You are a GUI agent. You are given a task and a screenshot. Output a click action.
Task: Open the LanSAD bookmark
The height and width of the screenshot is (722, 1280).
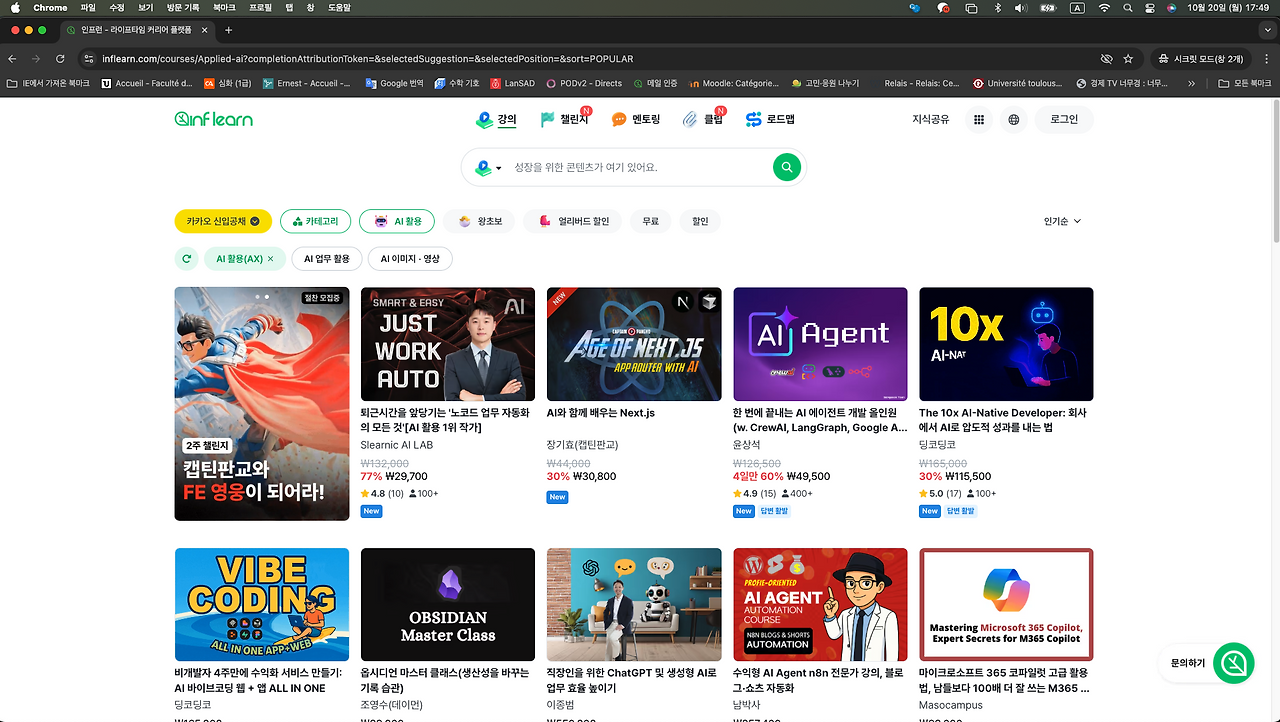click(x=512, y=83)
